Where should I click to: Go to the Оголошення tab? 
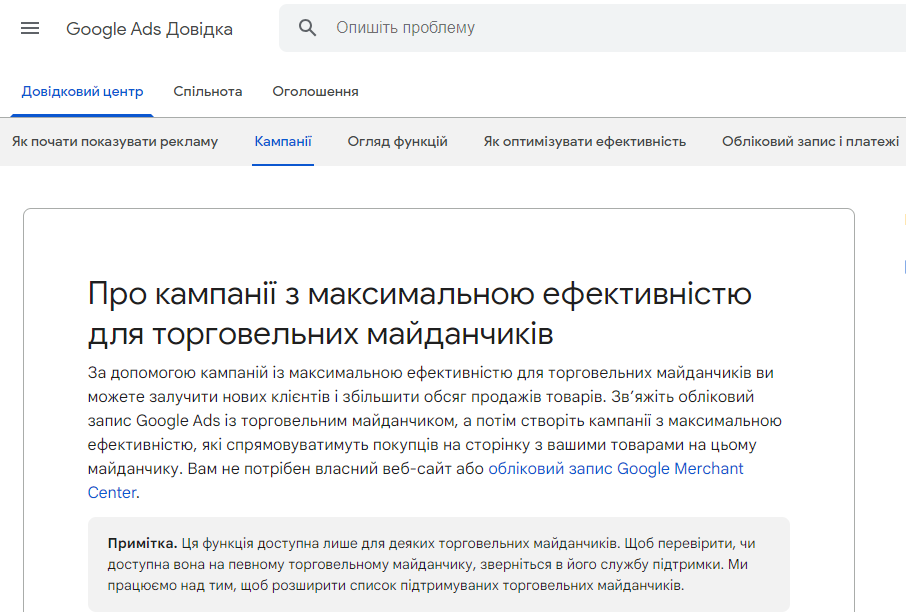pos(315,91)
